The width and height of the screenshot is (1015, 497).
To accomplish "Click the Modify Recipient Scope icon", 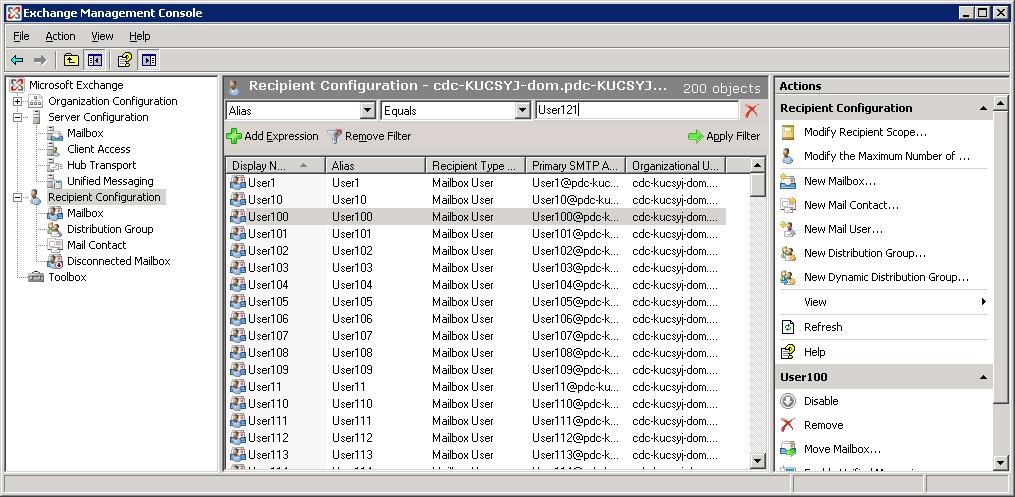I will point(788,133).
